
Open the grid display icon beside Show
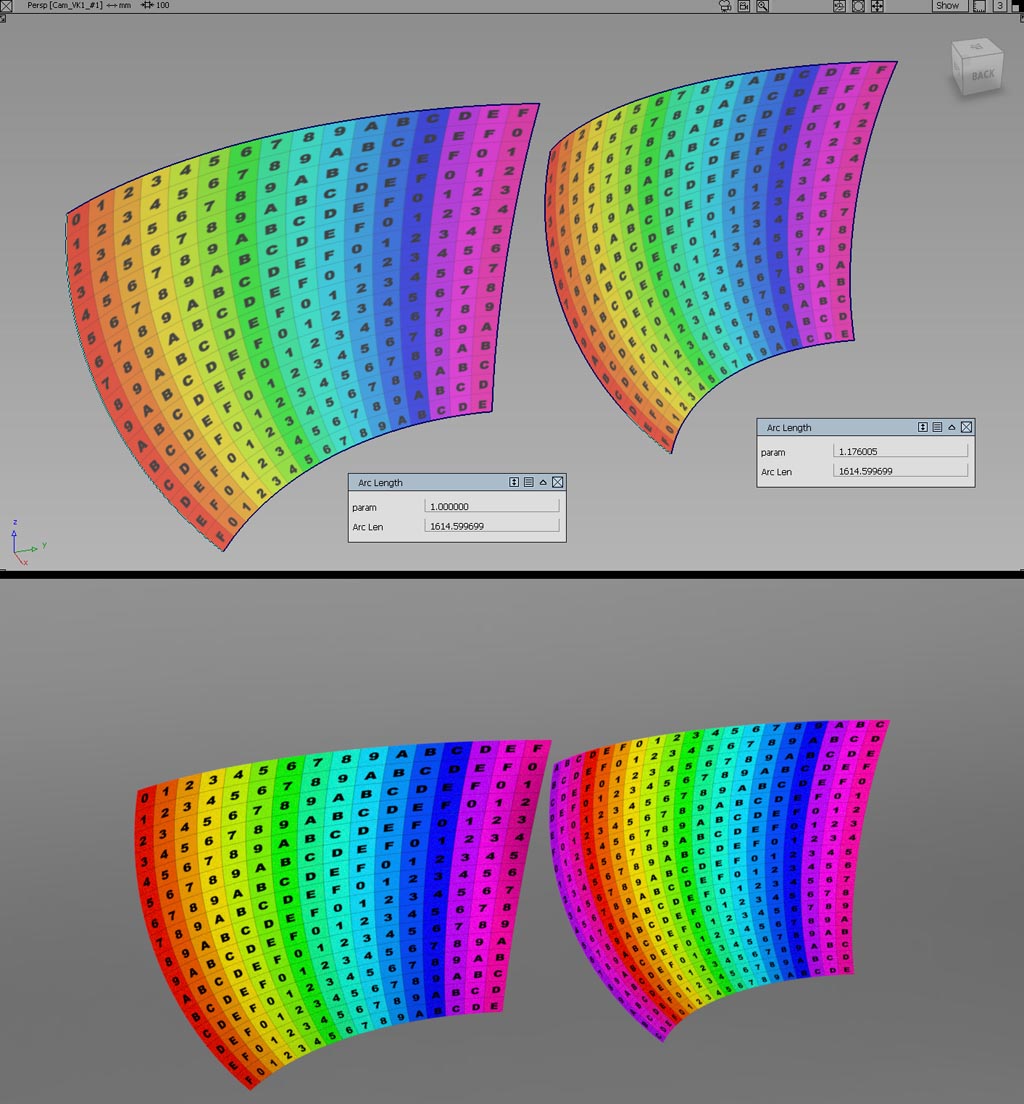[x=977, y=5]
